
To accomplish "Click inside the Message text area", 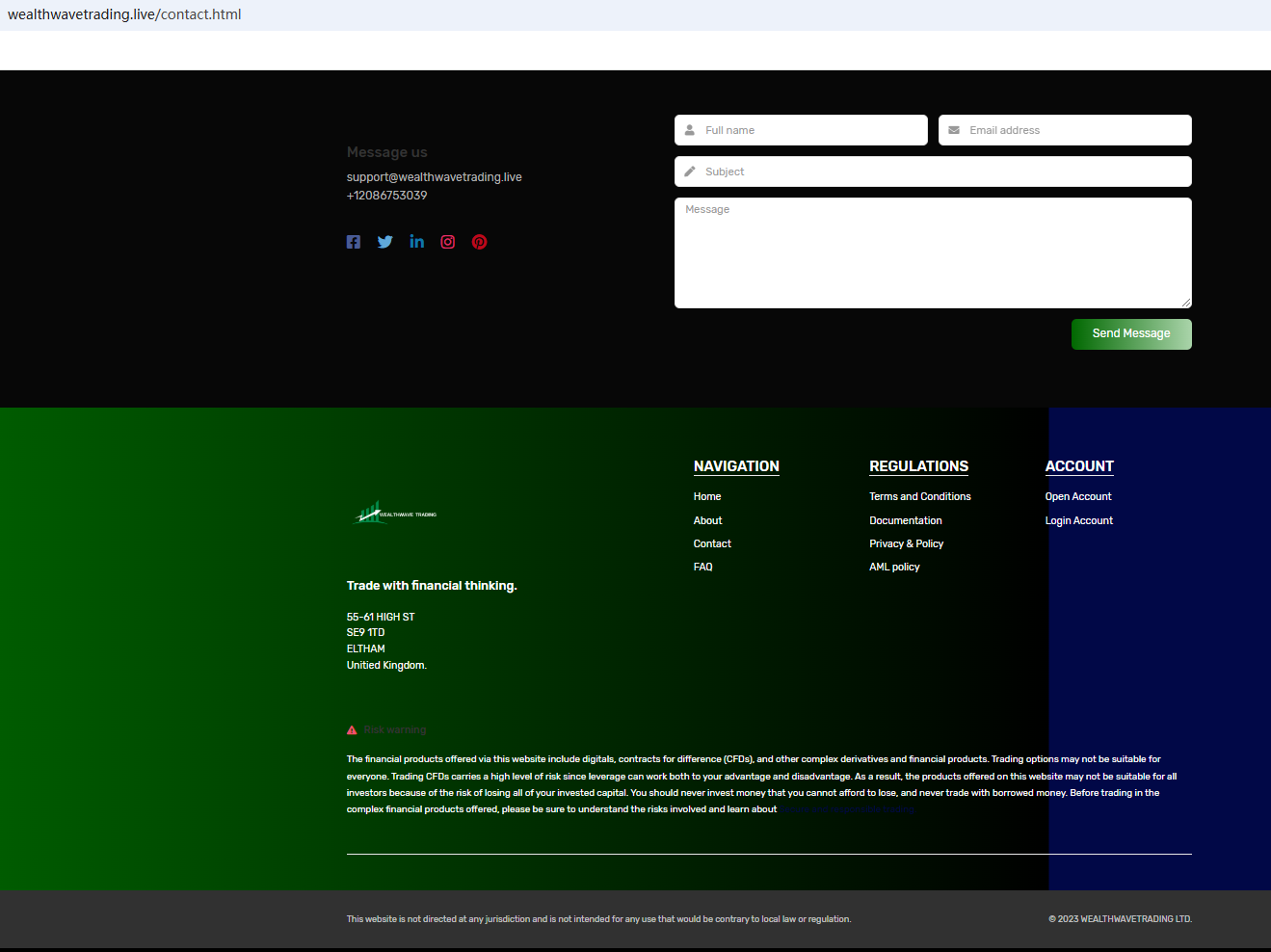I will pos(933,253).
